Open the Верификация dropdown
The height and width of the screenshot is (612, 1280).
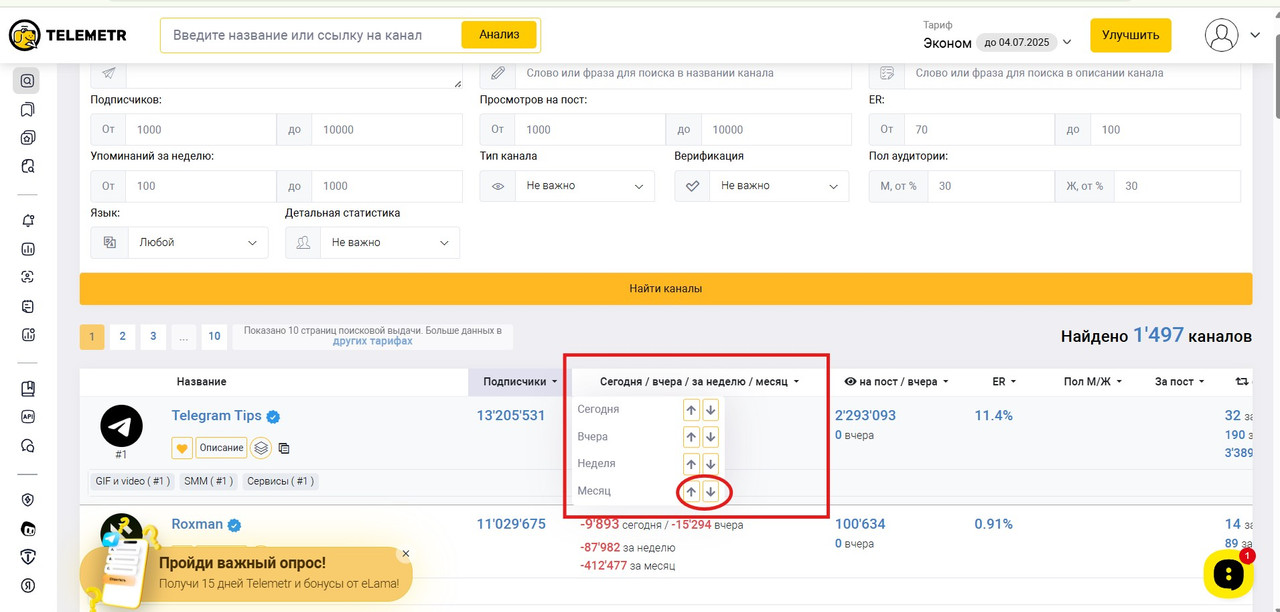coord(762,186)
